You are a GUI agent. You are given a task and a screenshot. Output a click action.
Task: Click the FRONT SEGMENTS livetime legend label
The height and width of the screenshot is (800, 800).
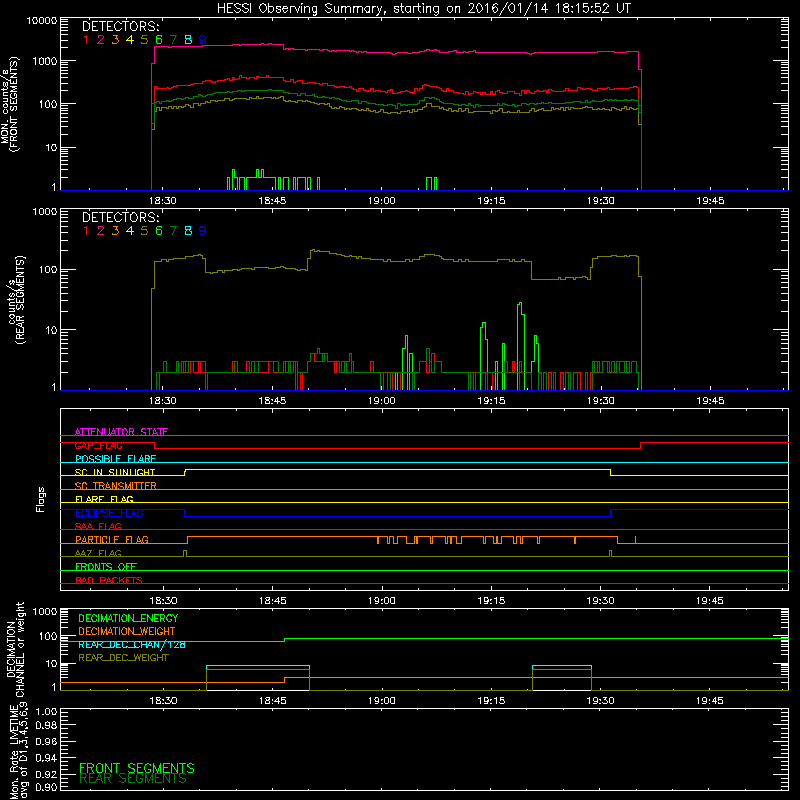[x=137, y=768]
